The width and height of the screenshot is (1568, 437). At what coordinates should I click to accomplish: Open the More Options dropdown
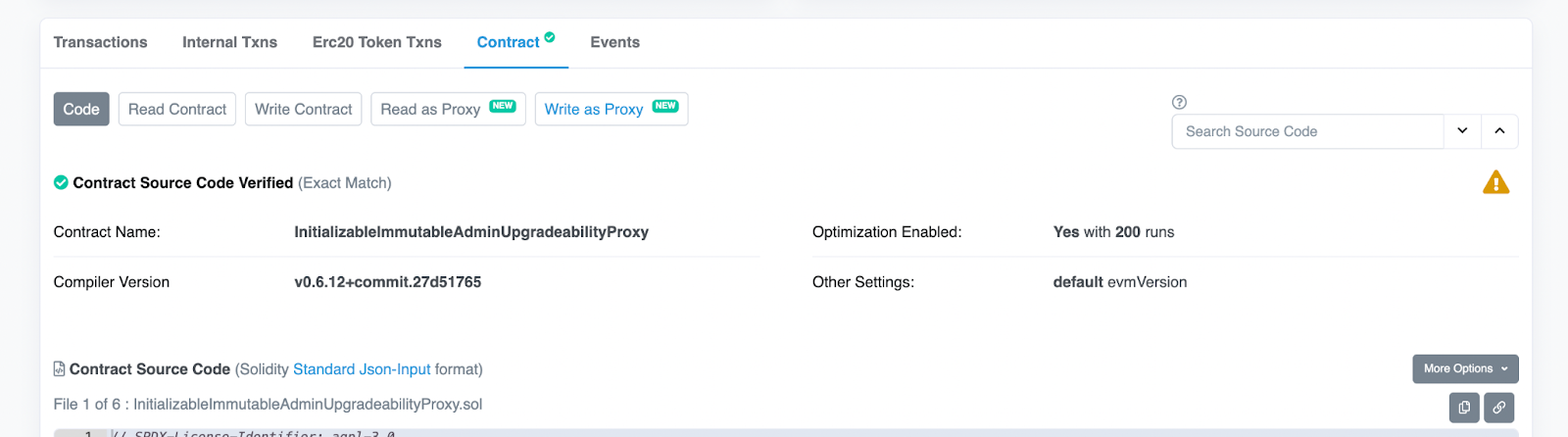(1465, 368)
